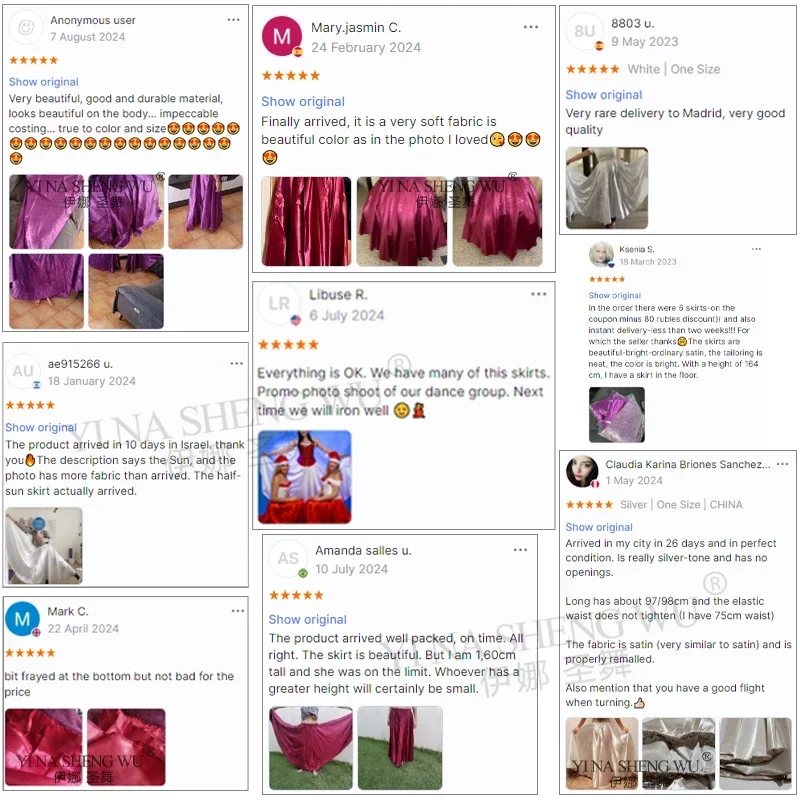Open dance group photo in Libuse R. review

[x=305, y=477]
